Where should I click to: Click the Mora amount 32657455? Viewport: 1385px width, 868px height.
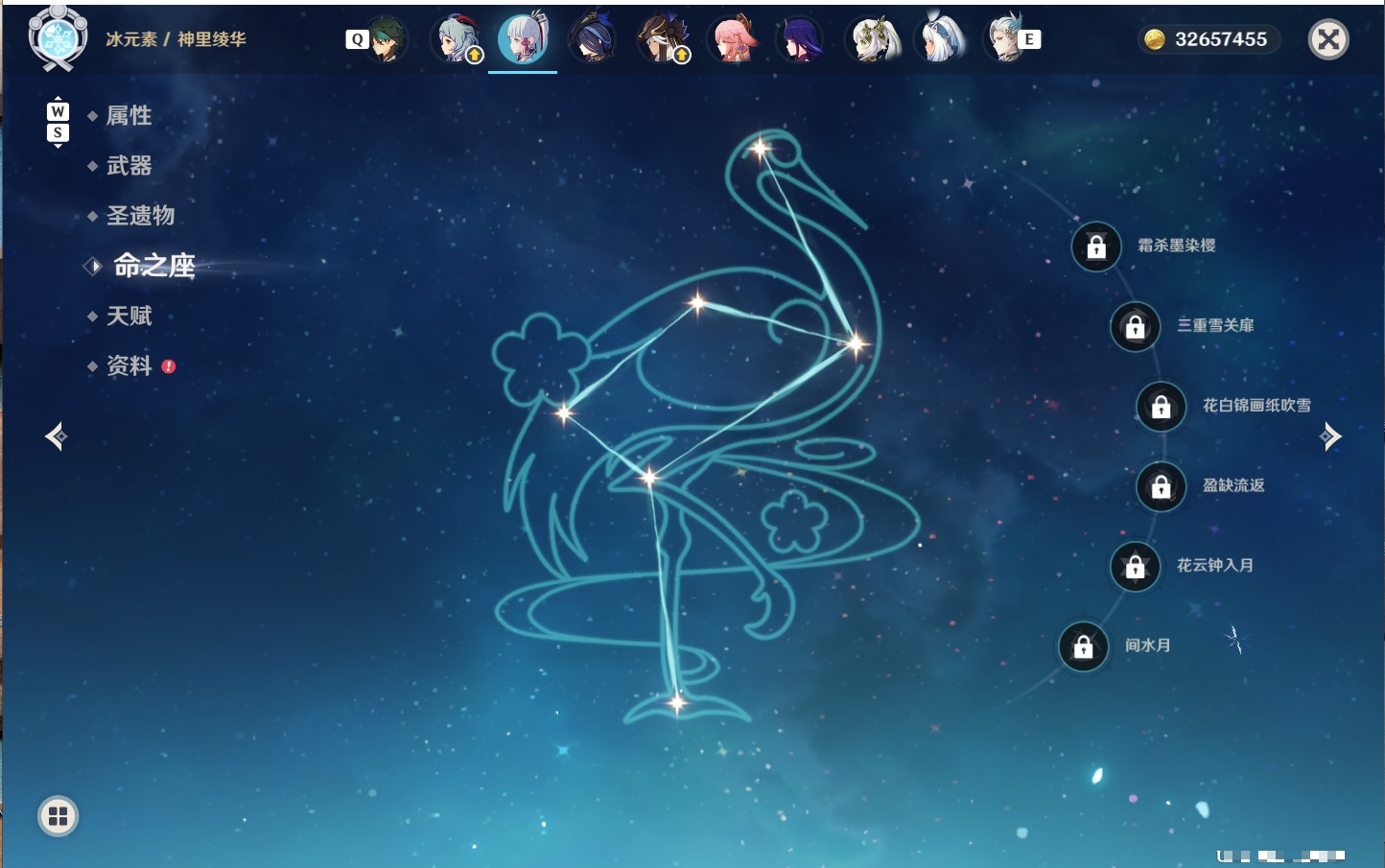1221,39
